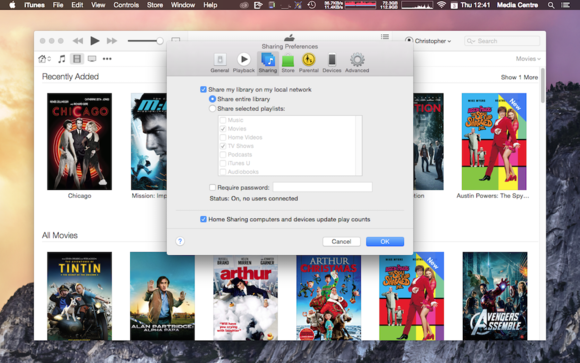The width and height of the screenshot is (580, 363).
Task: Open the File menu
Action: click(x=58, y=5)
